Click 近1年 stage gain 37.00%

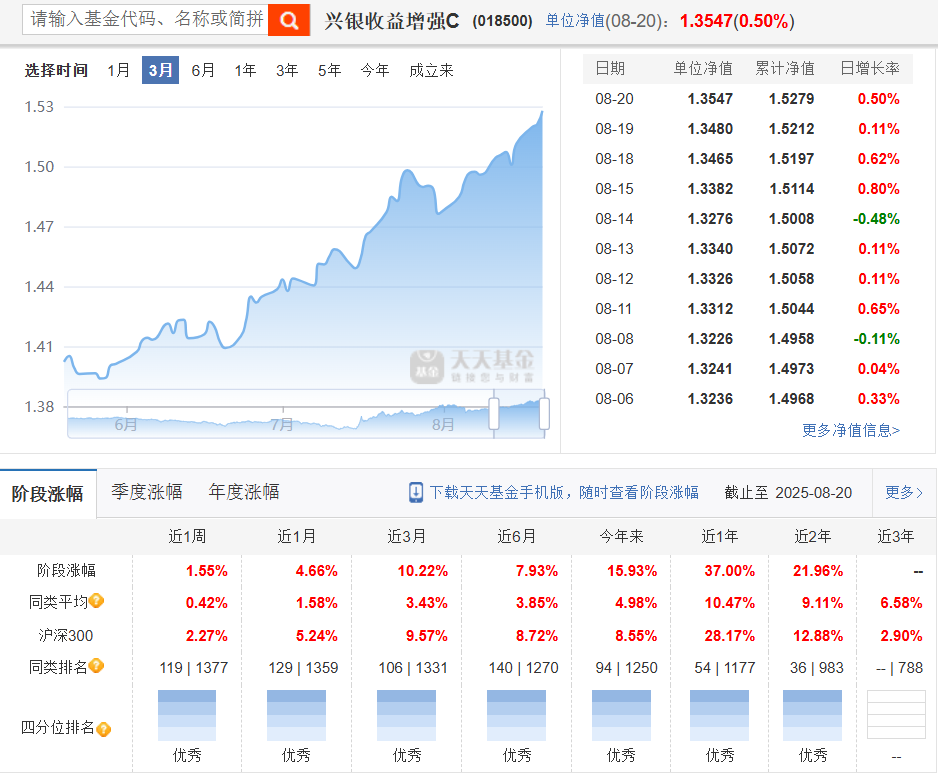click(729, 571)
